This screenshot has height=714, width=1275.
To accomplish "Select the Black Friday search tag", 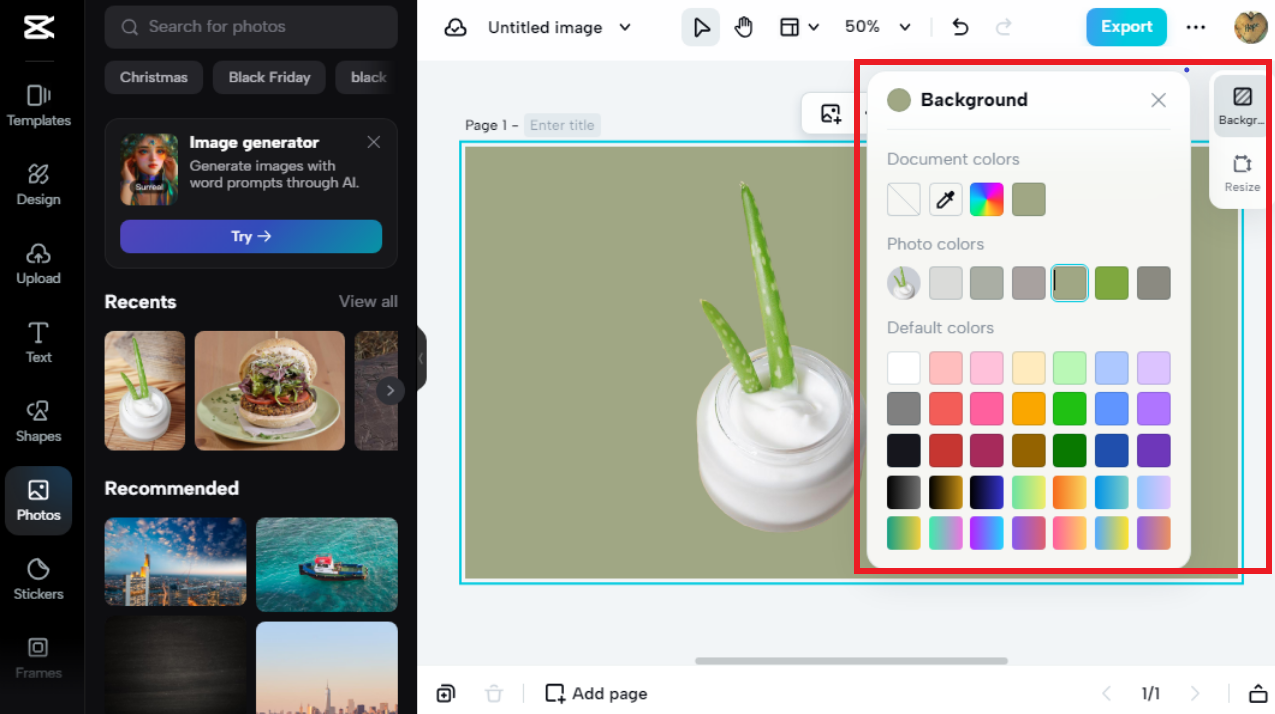I will (269, 77).
